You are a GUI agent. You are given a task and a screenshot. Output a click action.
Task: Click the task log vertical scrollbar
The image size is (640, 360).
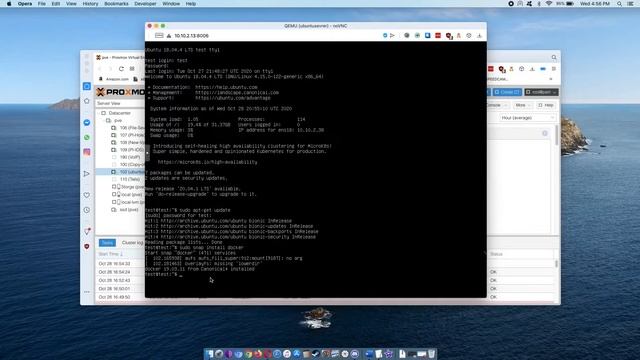tap(556, 264)
